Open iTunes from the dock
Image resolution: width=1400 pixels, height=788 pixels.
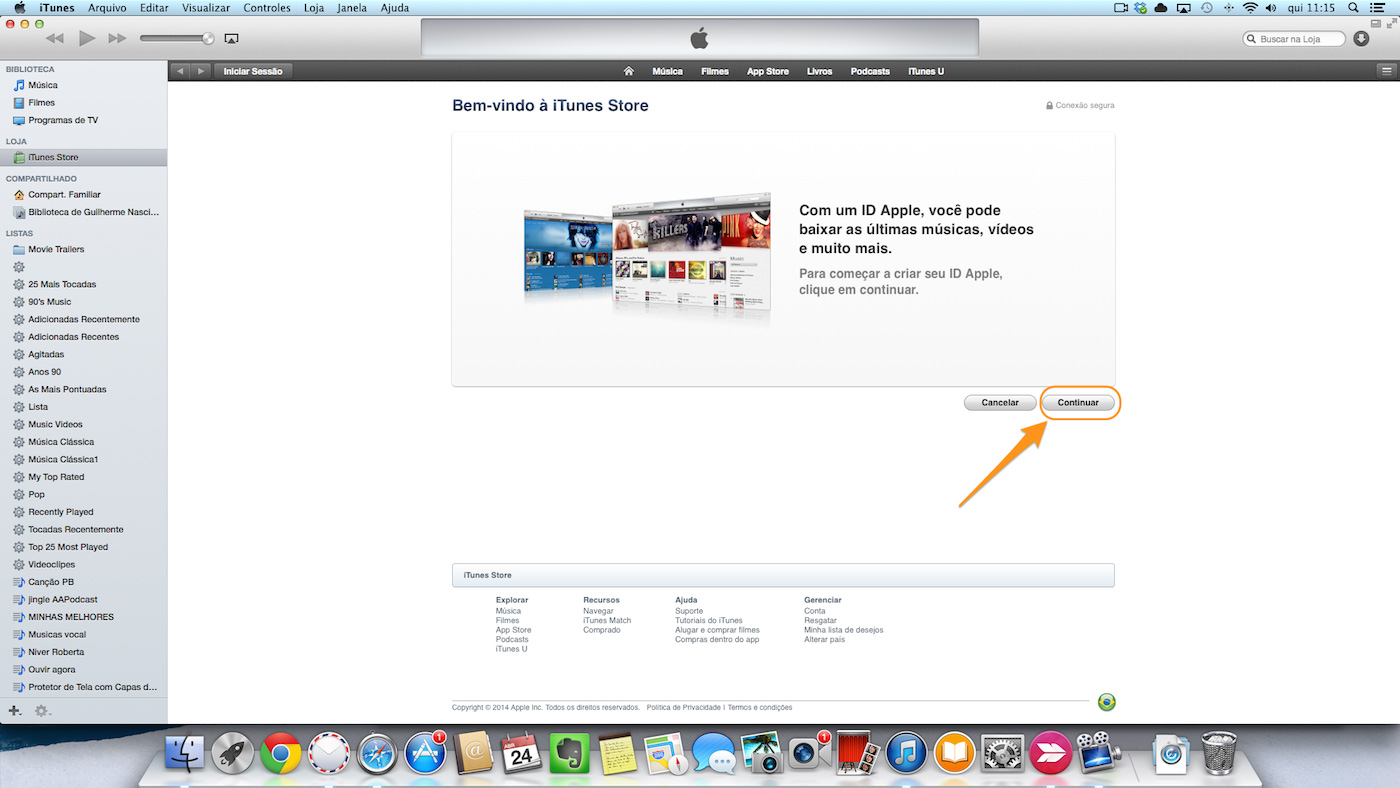906,754
